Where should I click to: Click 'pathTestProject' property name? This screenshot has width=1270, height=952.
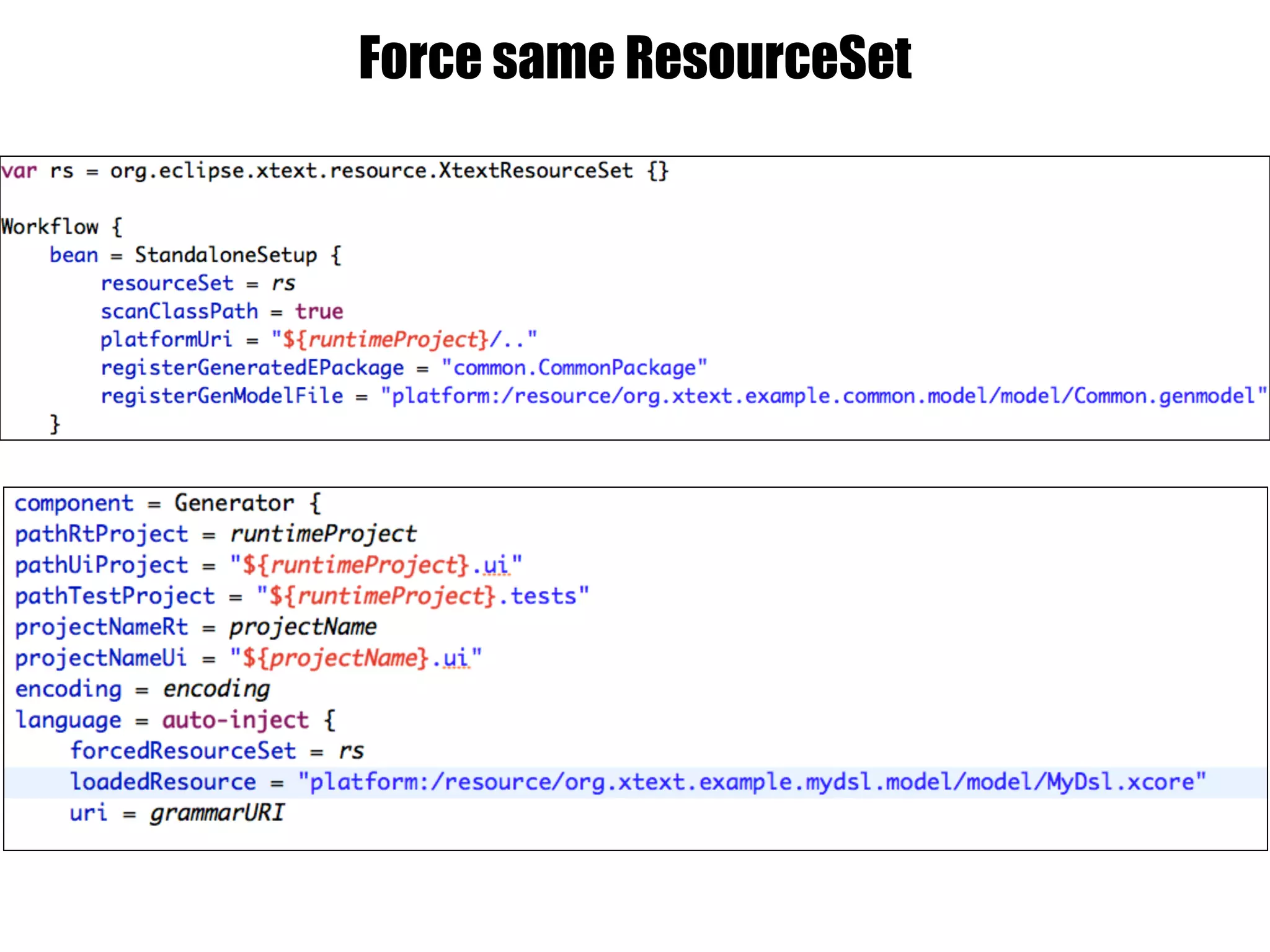[x=115, y=596]
